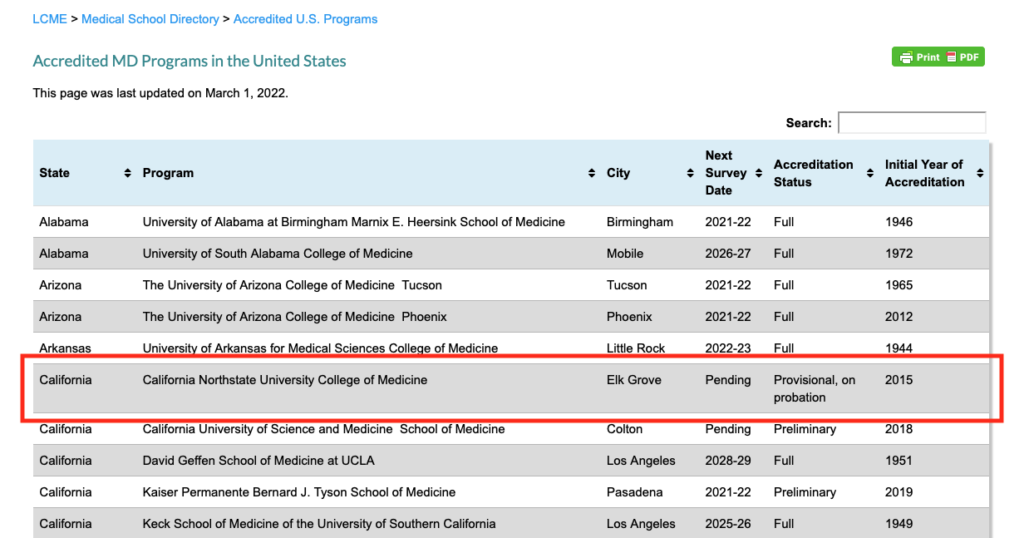The width and height of the screenshot is (1024, 538).
Task: Open the Medical School Directory breadcrumb link
Action: (x=150, y=19)
